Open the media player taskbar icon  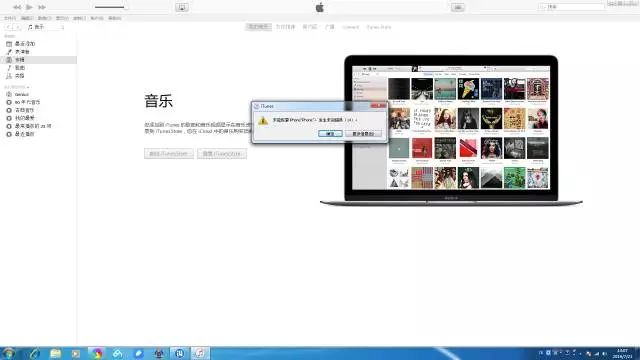[x=76, y=353]
